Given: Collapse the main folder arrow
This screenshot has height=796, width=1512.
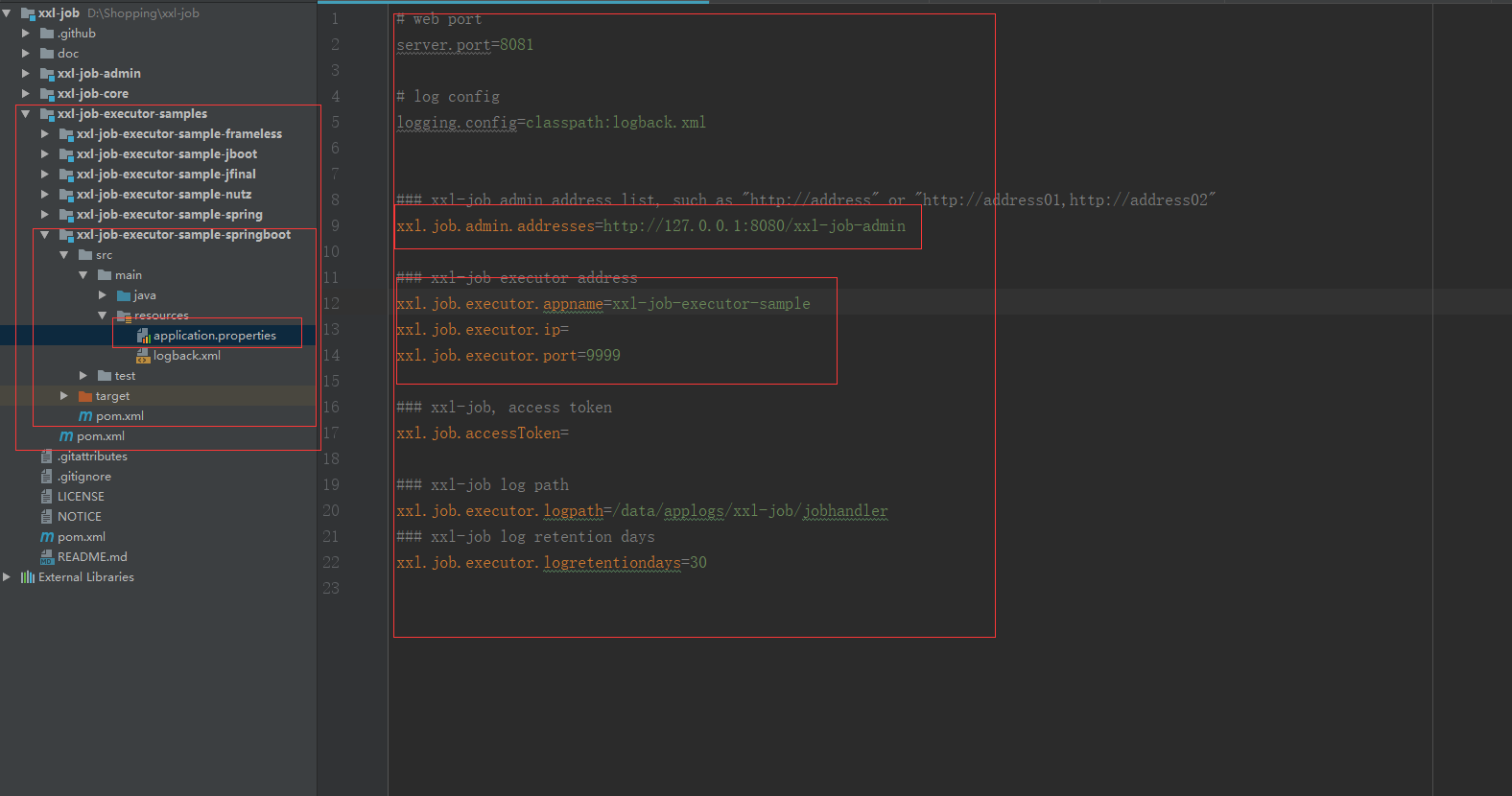Looking at the screenshot, I should [83, 275].
